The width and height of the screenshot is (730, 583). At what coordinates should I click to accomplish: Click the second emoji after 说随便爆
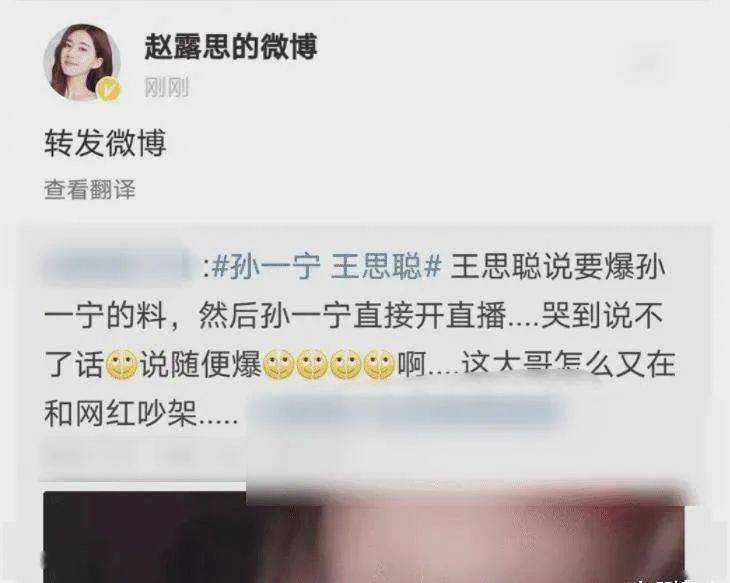tap(312, 364)
